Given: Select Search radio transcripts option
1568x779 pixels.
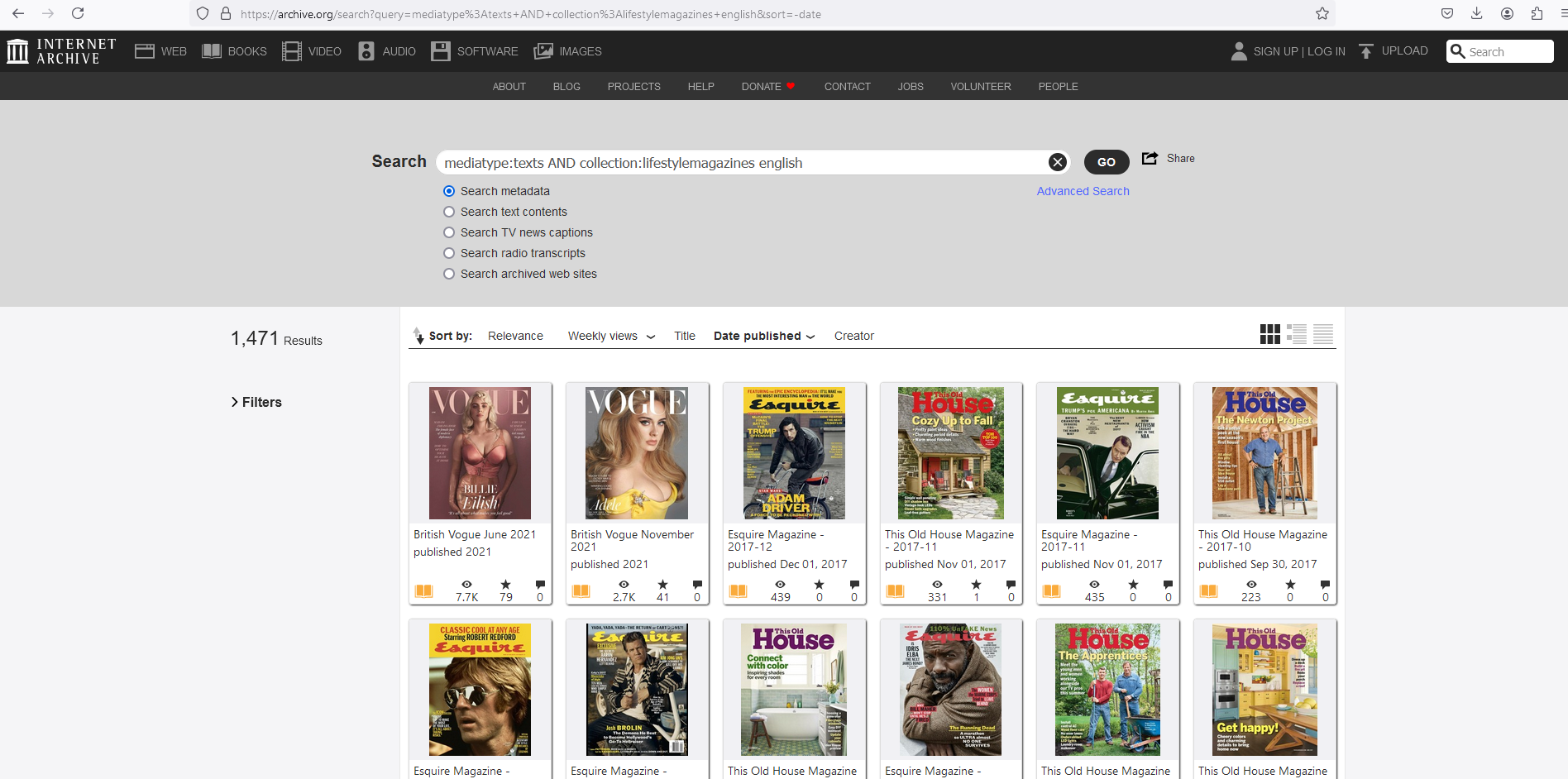Looking at the screenshot, I should [449, 253].
